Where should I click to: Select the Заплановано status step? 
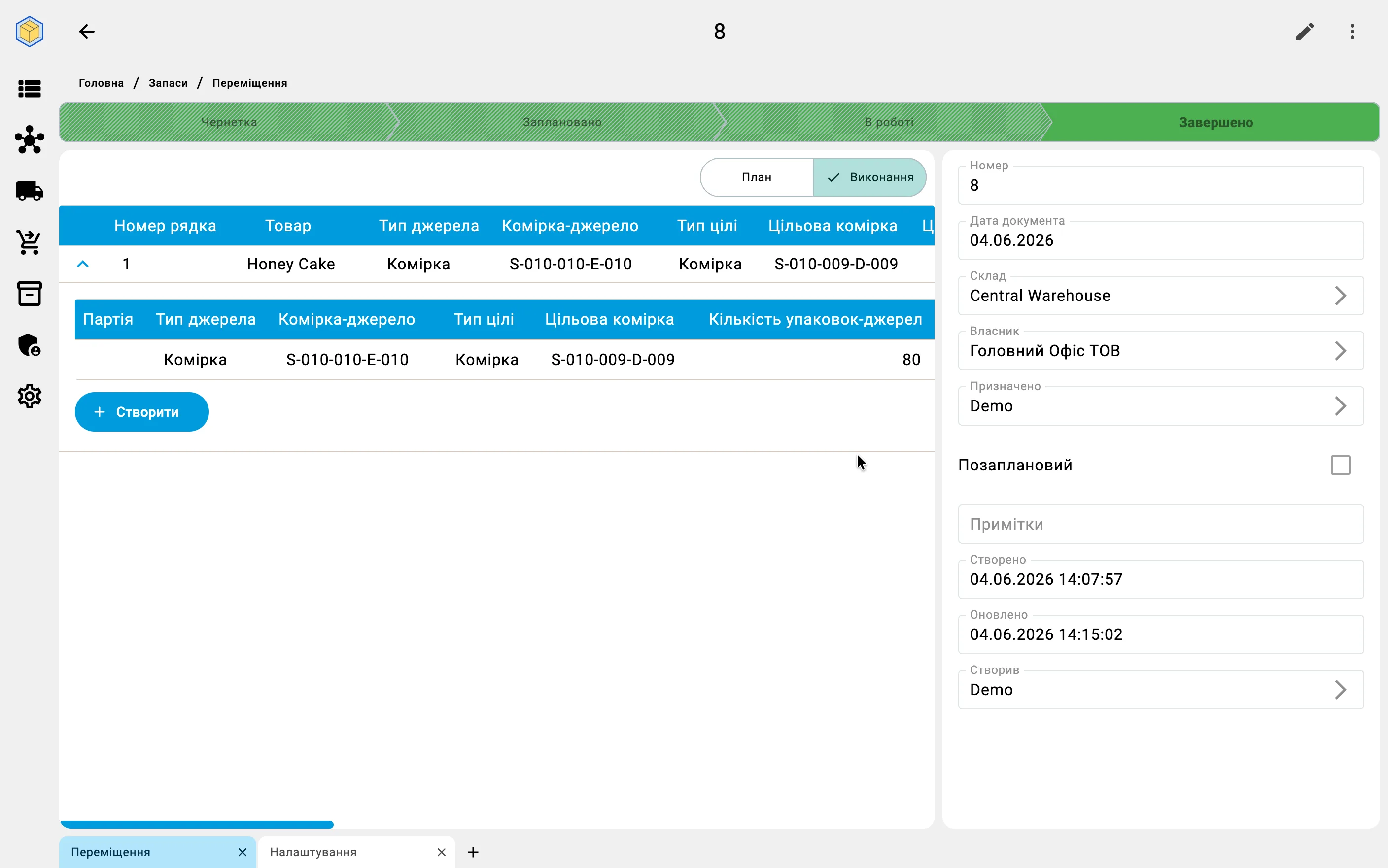561,122
